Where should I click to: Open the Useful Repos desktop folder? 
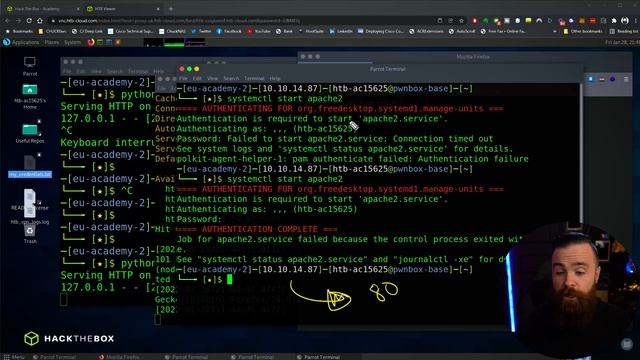coord(30,133)
